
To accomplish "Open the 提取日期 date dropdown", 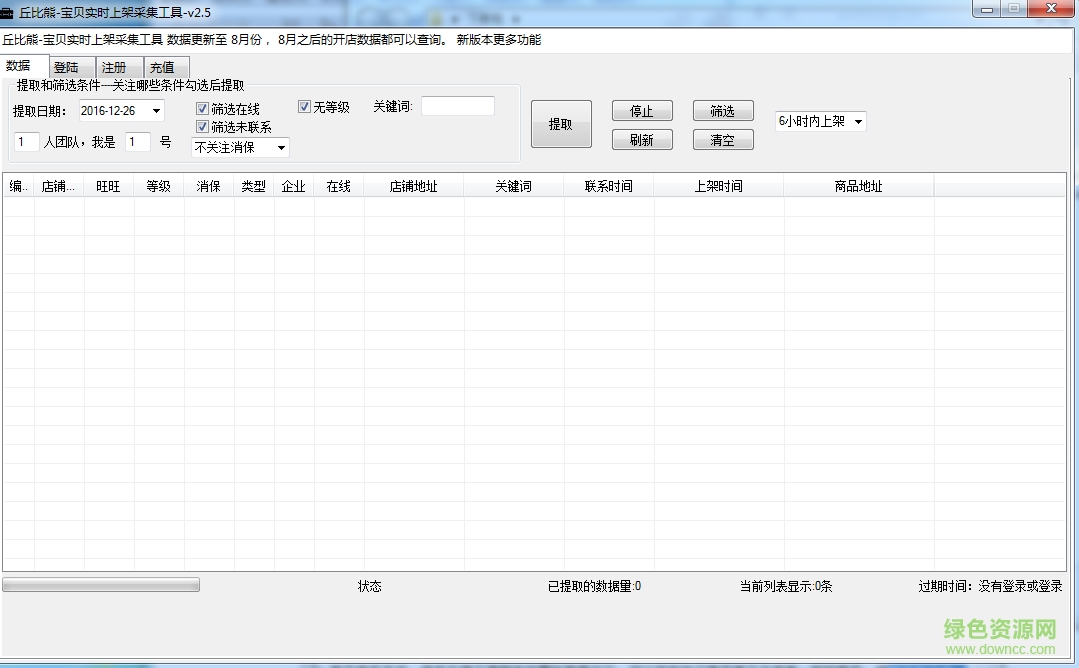I will tap(156, 111).
